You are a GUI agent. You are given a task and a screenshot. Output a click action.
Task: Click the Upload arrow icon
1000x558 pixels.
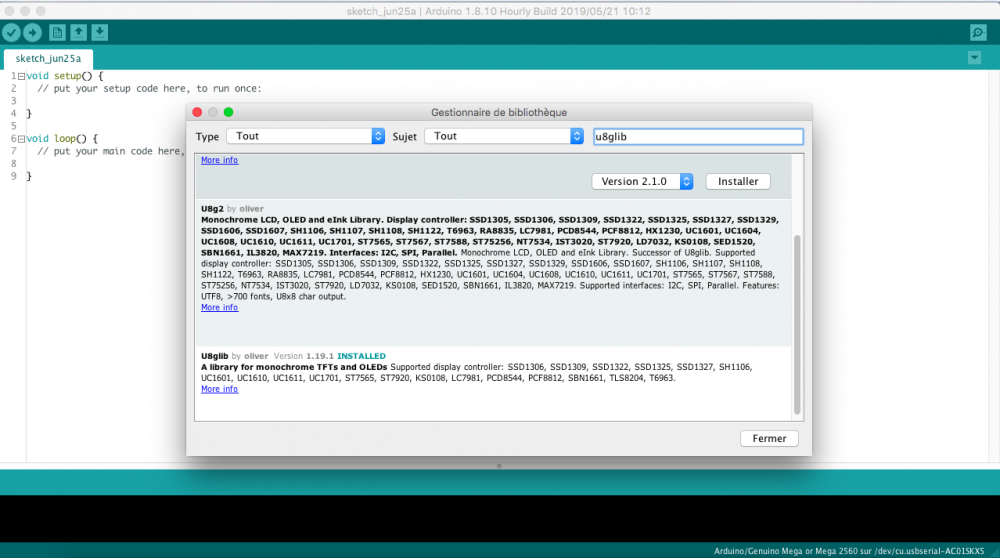pos(33,33)
